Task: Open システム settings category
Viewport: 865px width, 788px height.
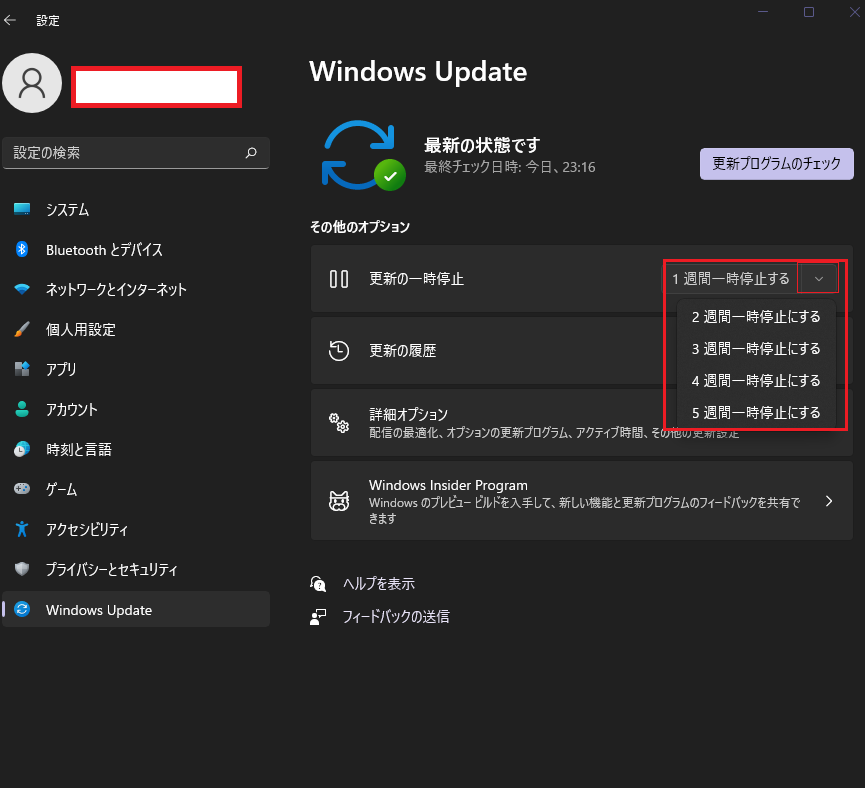Action: point(136,210)
